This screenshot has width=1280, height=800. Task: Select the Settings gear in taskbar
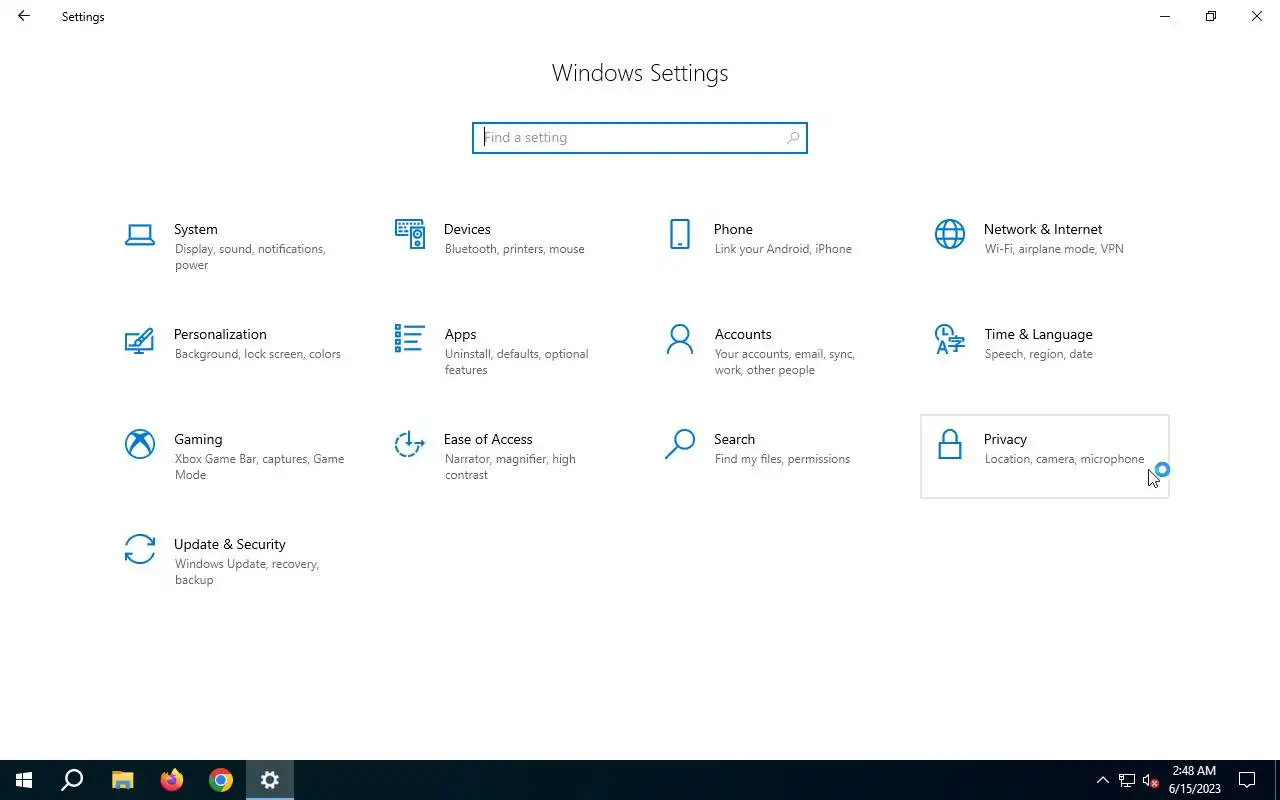pos(270,780)
